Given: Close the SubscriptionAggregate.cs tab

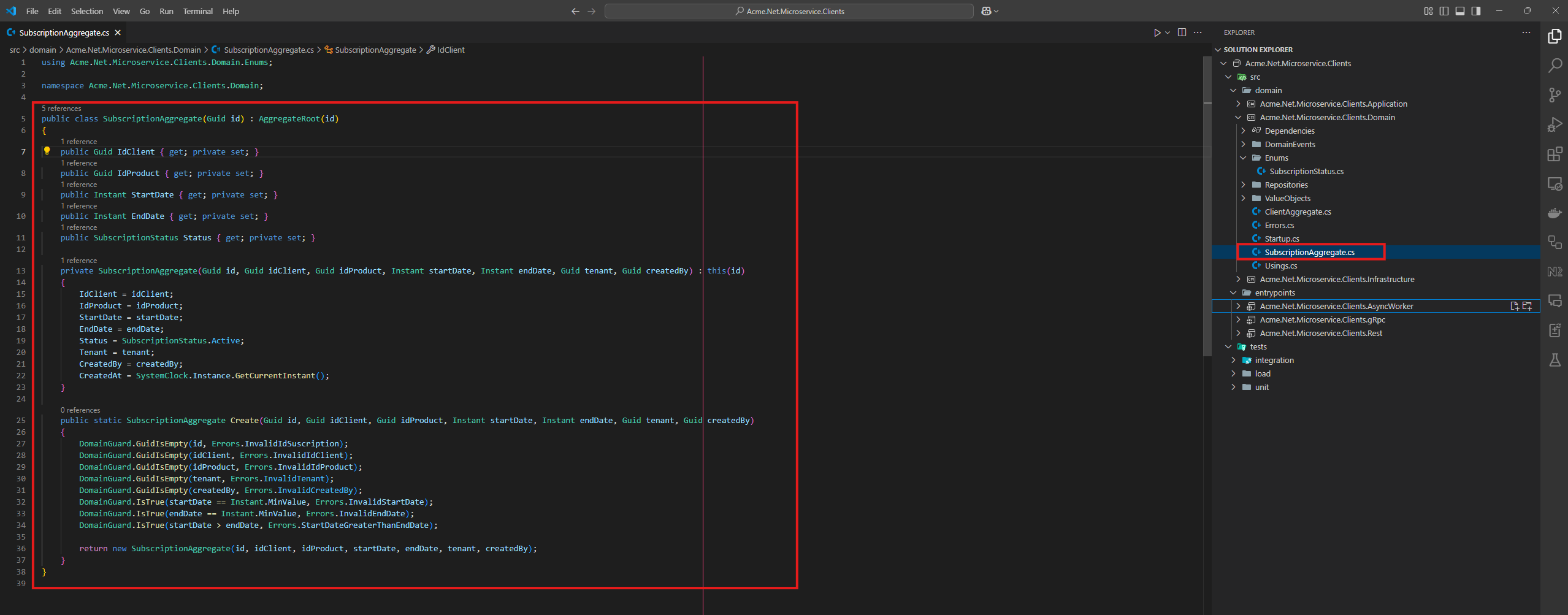Looking at the screenshot, I should click(118, 32).
